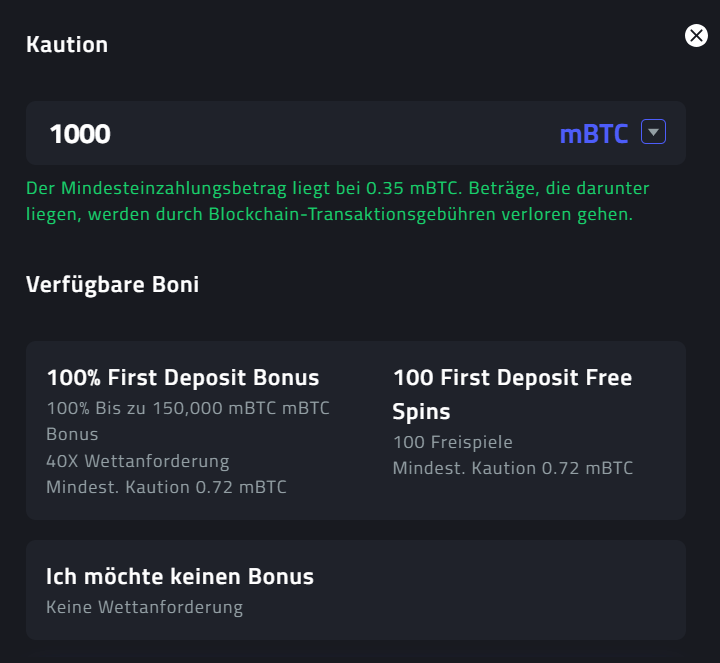The height and width of the screenshot is (663, 720).
Task: Click the "Keine Wettanforderung" subtitle
Action: (x=144, y=607)
